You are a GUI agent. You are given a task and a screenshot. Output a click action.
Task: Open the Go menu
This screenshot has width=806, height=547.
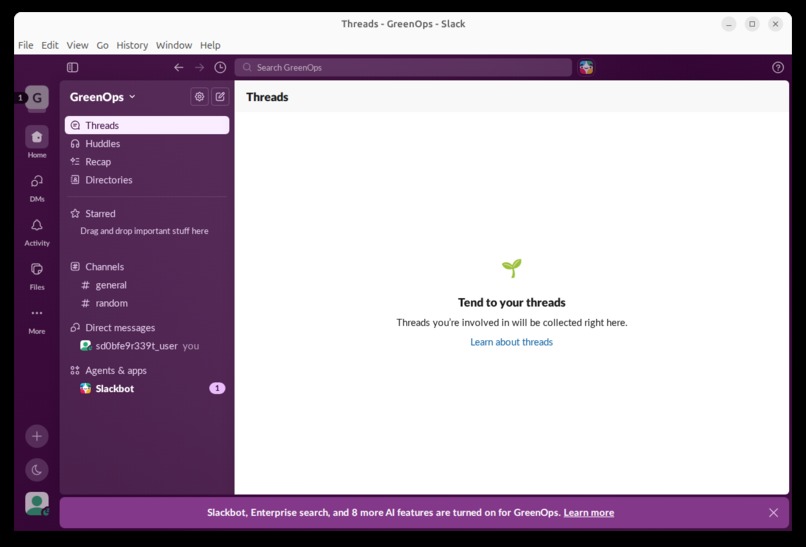[x=102, y=45]
